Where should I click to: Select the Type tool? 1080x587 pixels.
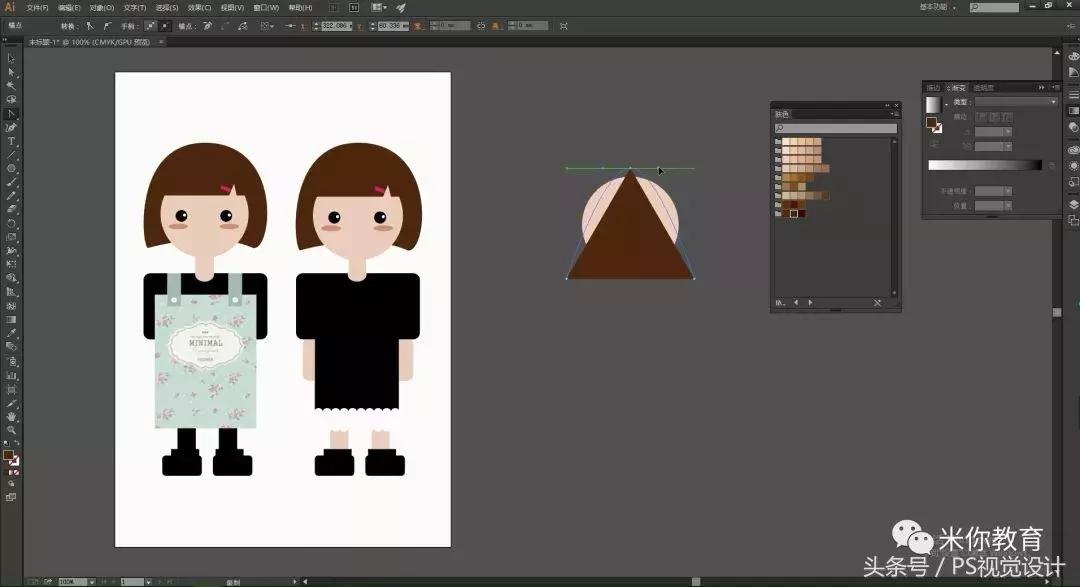pos(11,141)
